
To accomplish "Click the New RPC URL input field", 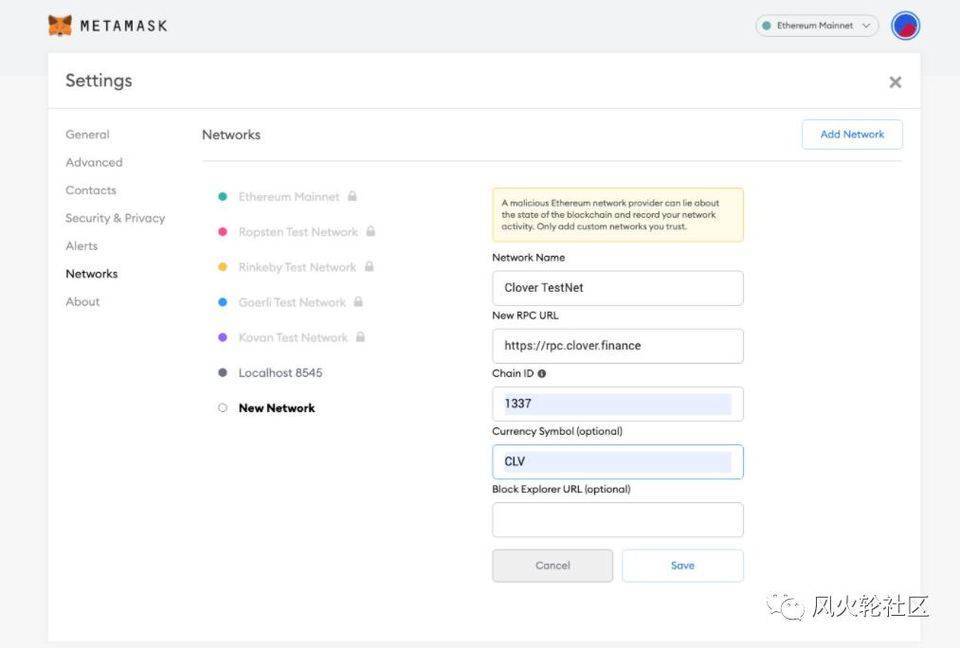I will (x=618, y=346).
